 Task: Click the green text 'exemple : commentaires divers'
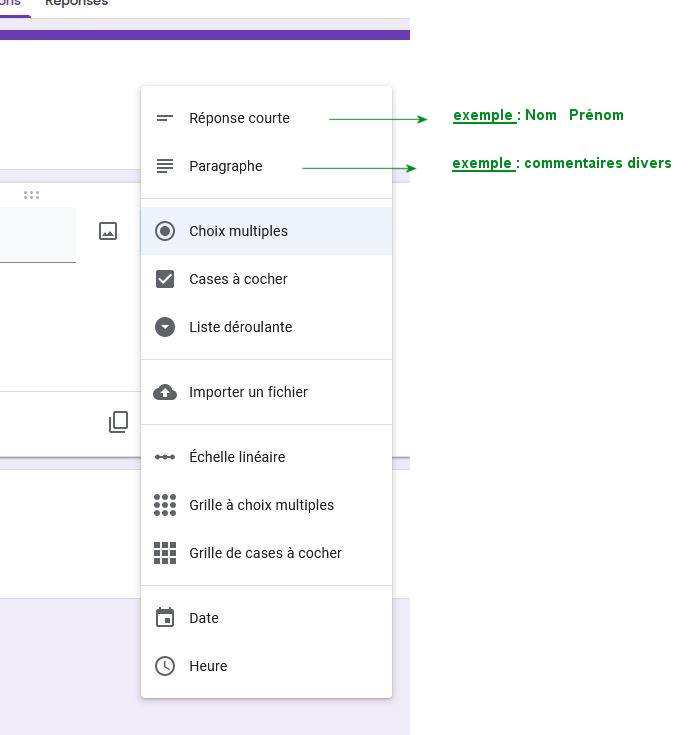point(562,163)
